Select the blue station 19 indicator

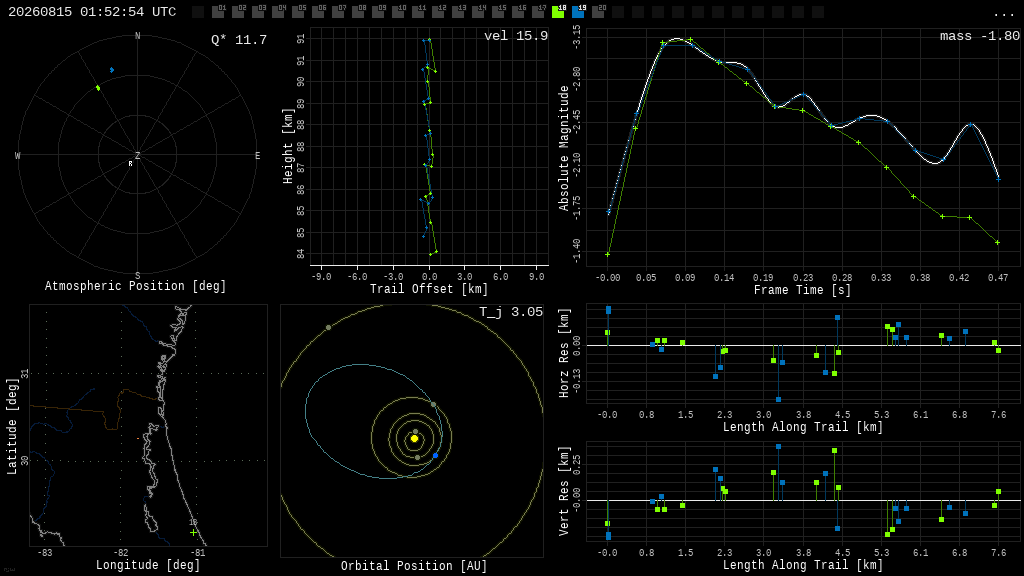coord(579,12)
